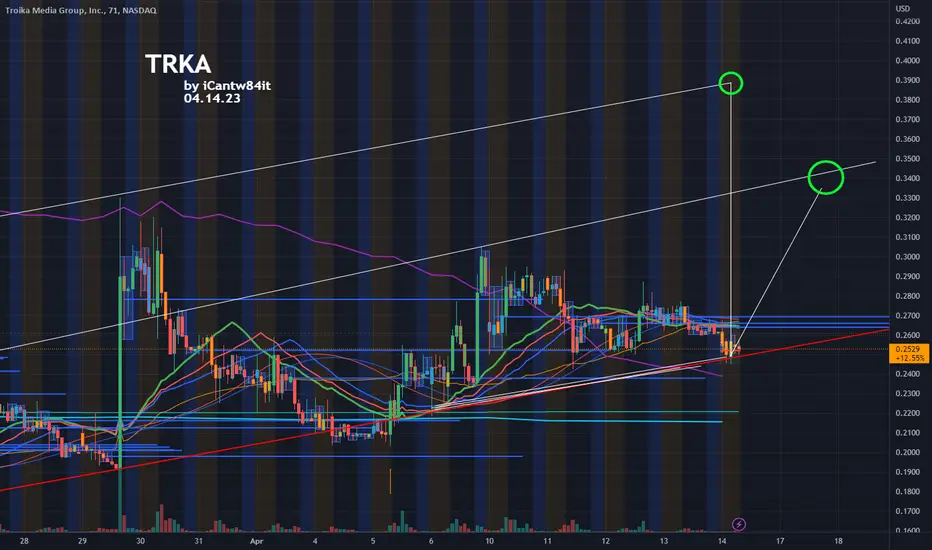Viewport: 932px width, 550px height.
Task: Click the 6 date label on time axis
Action: [x=431, y=541]
